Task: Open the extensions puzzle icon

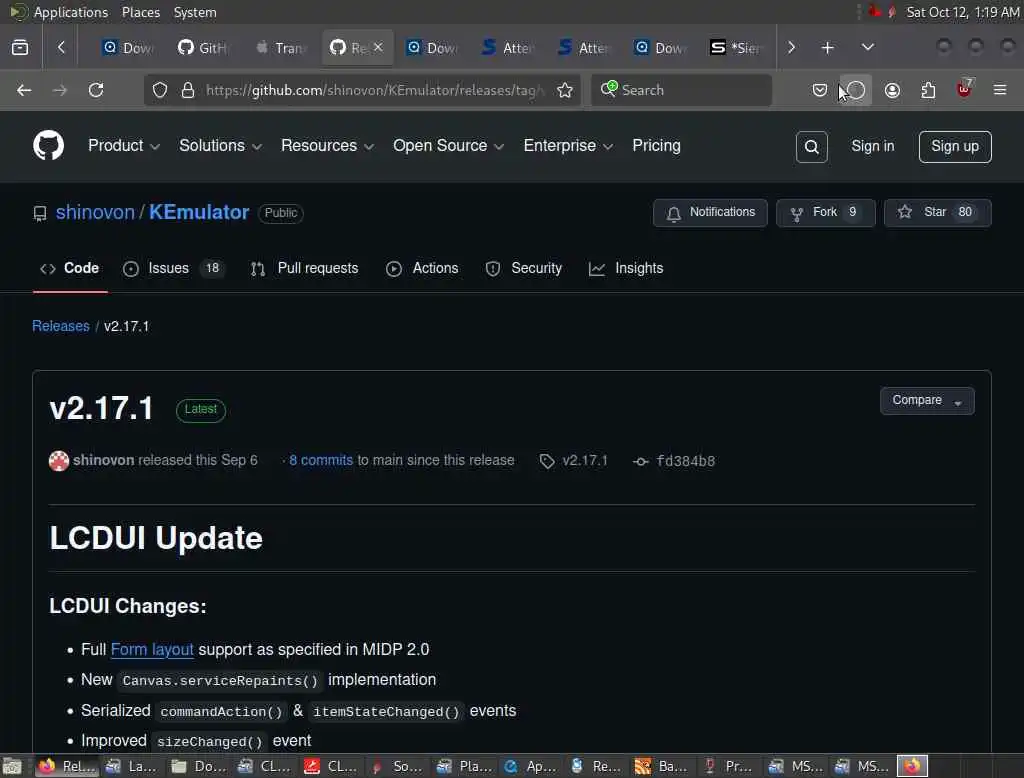Action: point(928,90)
